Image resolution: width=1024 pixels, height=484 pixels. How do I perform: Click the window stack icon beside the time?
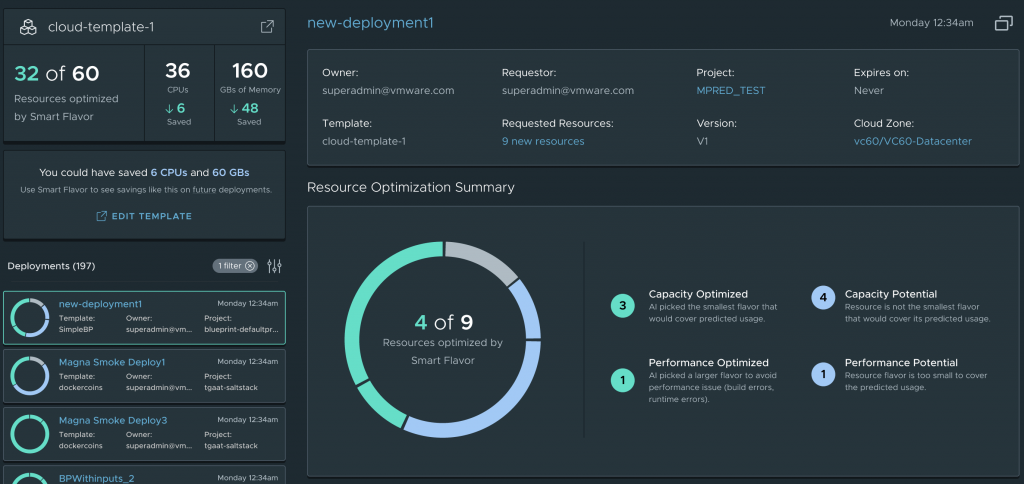[1003, 23]
